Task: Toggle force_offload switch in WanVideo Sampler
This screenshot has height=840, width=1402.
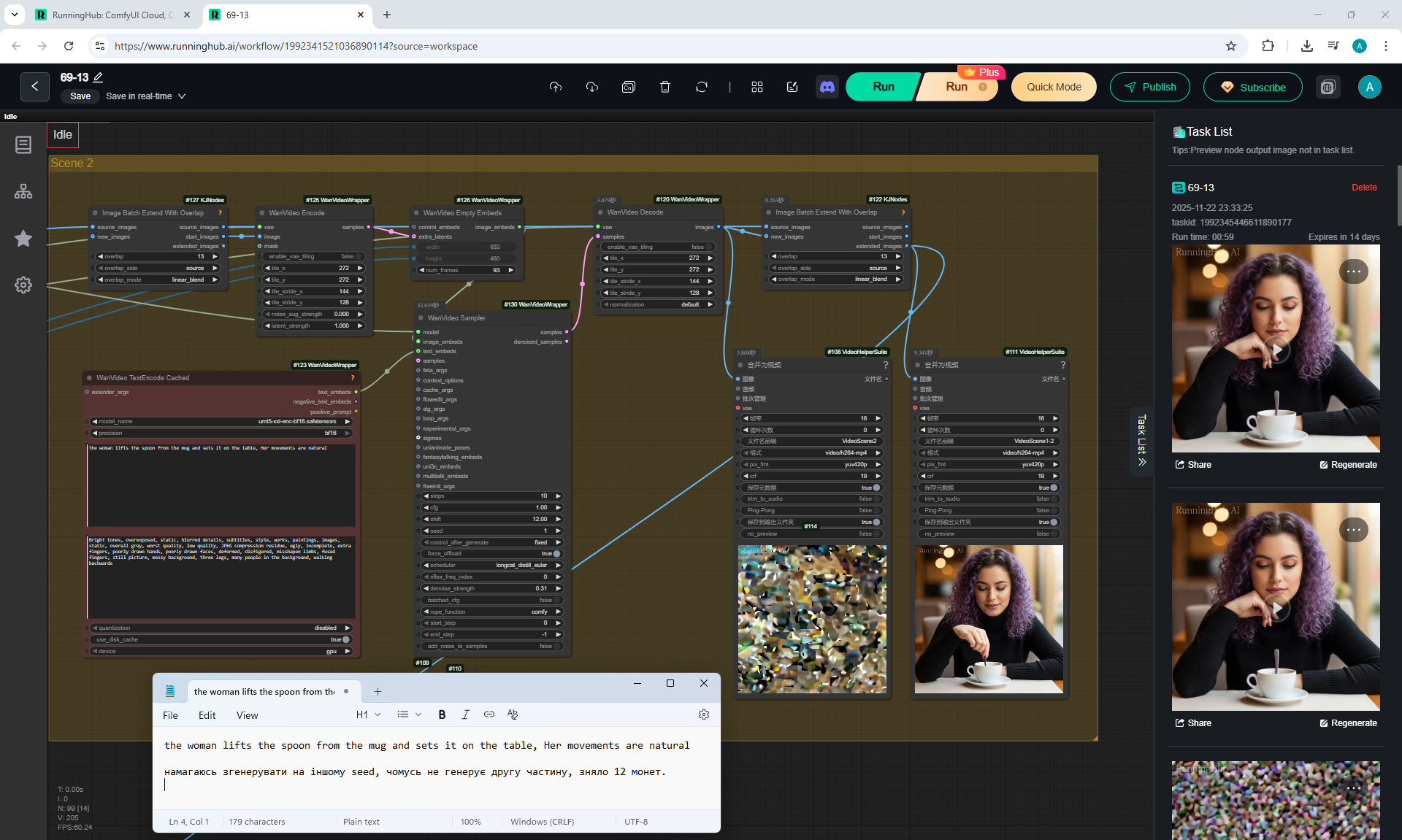Action: 556,554
